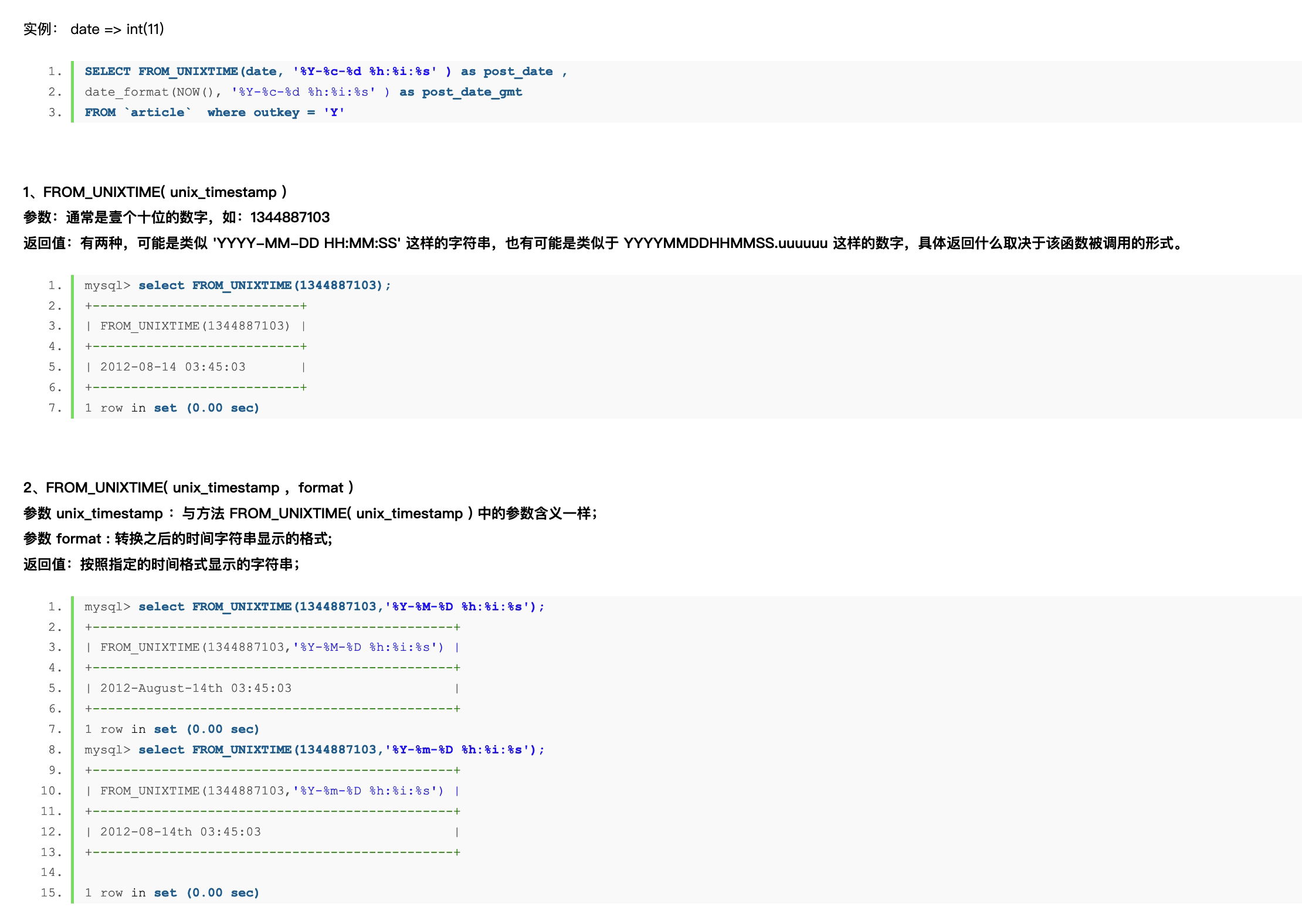The height and width of the screenshot is (924, 1302).
Task: Click the header row with '%Y-%m-%D %h:%i:%s'
Action: click(x=272, y=791)
